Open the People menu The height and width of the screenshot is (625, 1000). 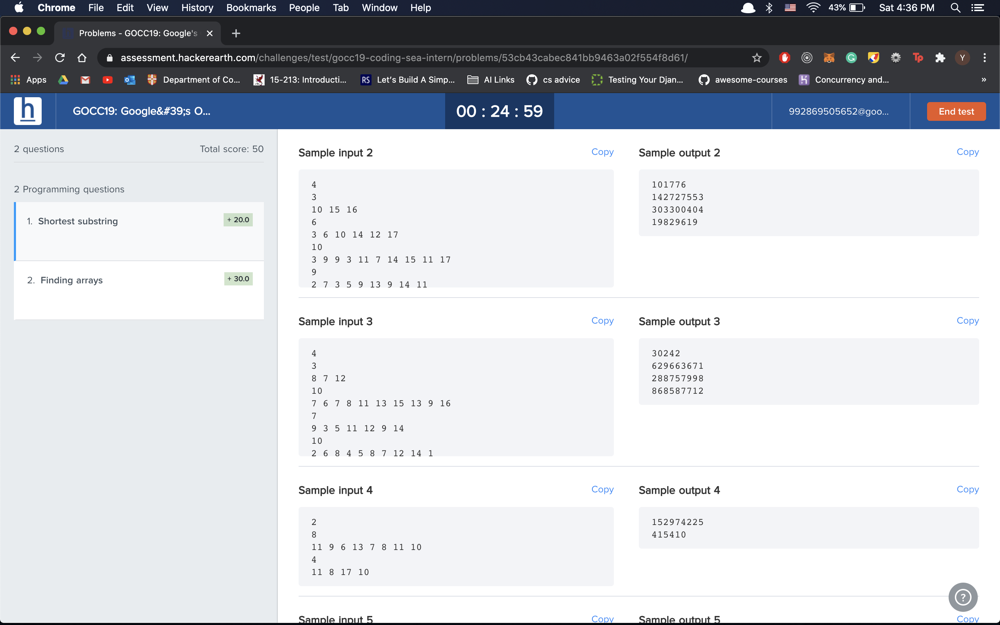click(304, 8)
